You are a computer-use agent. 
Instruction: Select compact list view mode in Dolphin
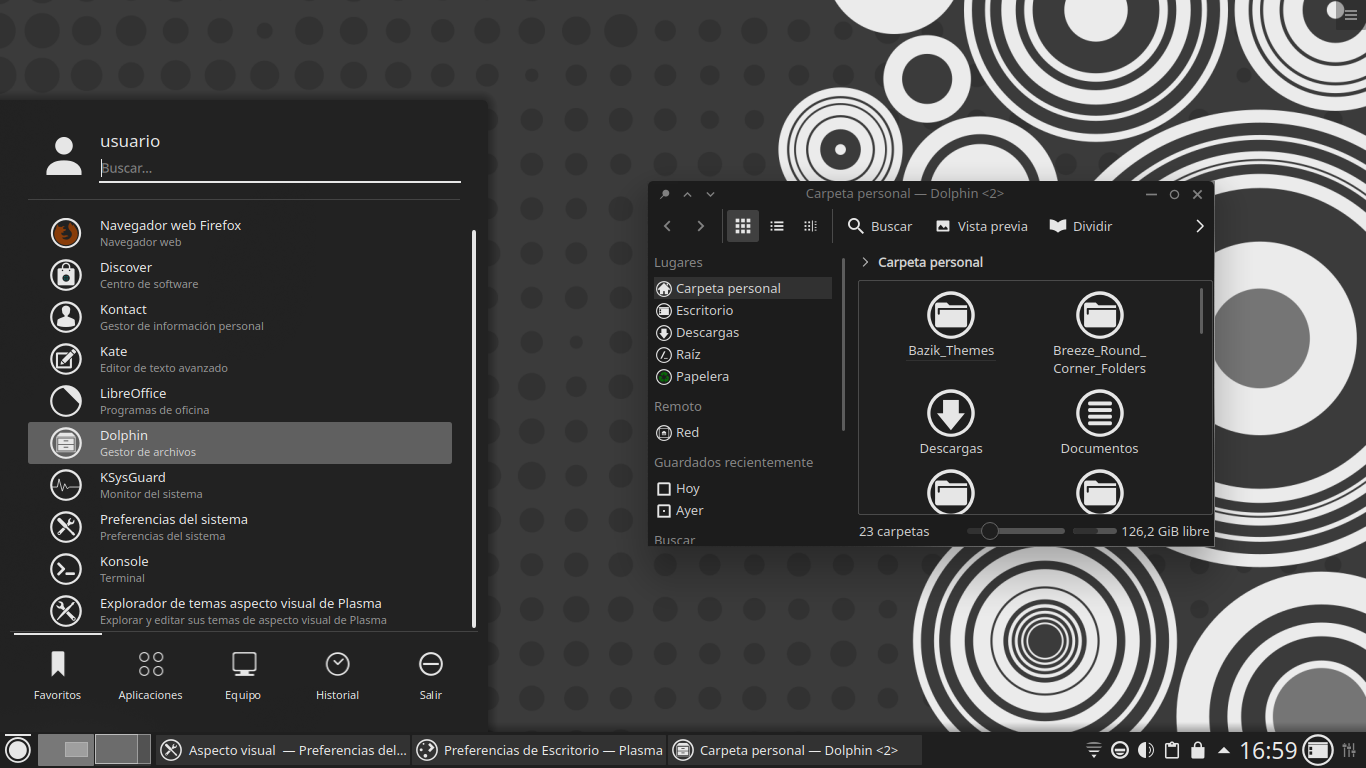click(x=776, y=226)
